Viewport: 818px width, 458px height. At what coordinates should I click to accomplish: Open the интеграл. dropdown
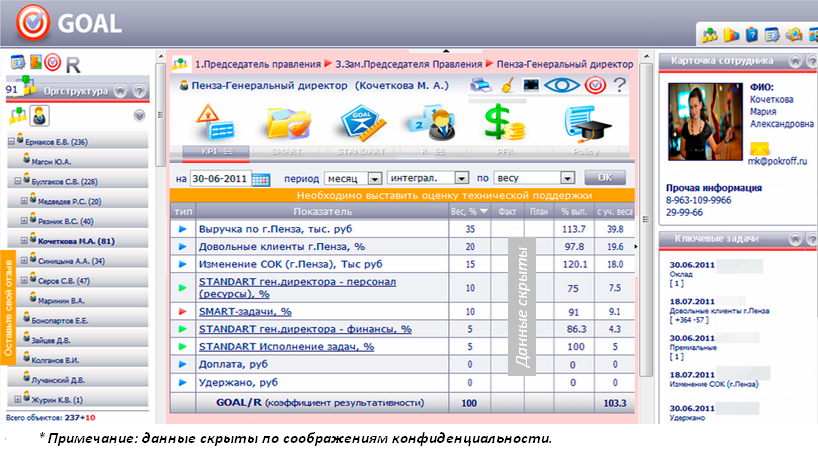pyautogui.click(x=428, y=178)
